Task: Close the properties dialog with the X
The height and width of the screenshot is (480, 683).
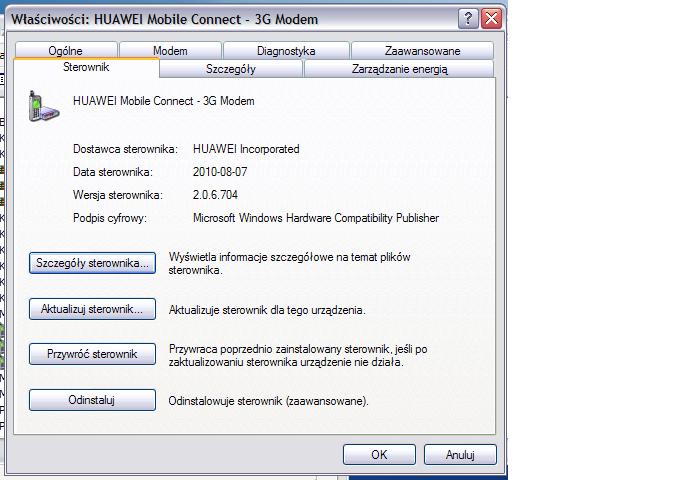Action: pos(490,18)
